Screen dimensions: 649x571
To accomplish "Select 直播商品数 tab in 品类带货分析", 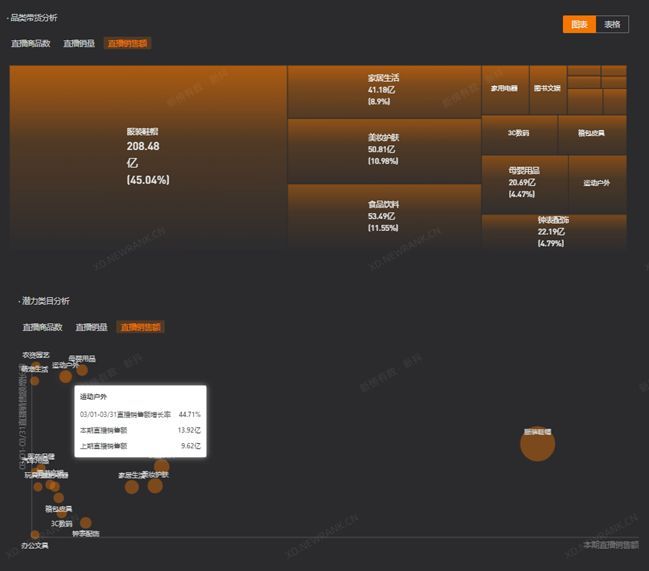I will [x=31, y=44].
